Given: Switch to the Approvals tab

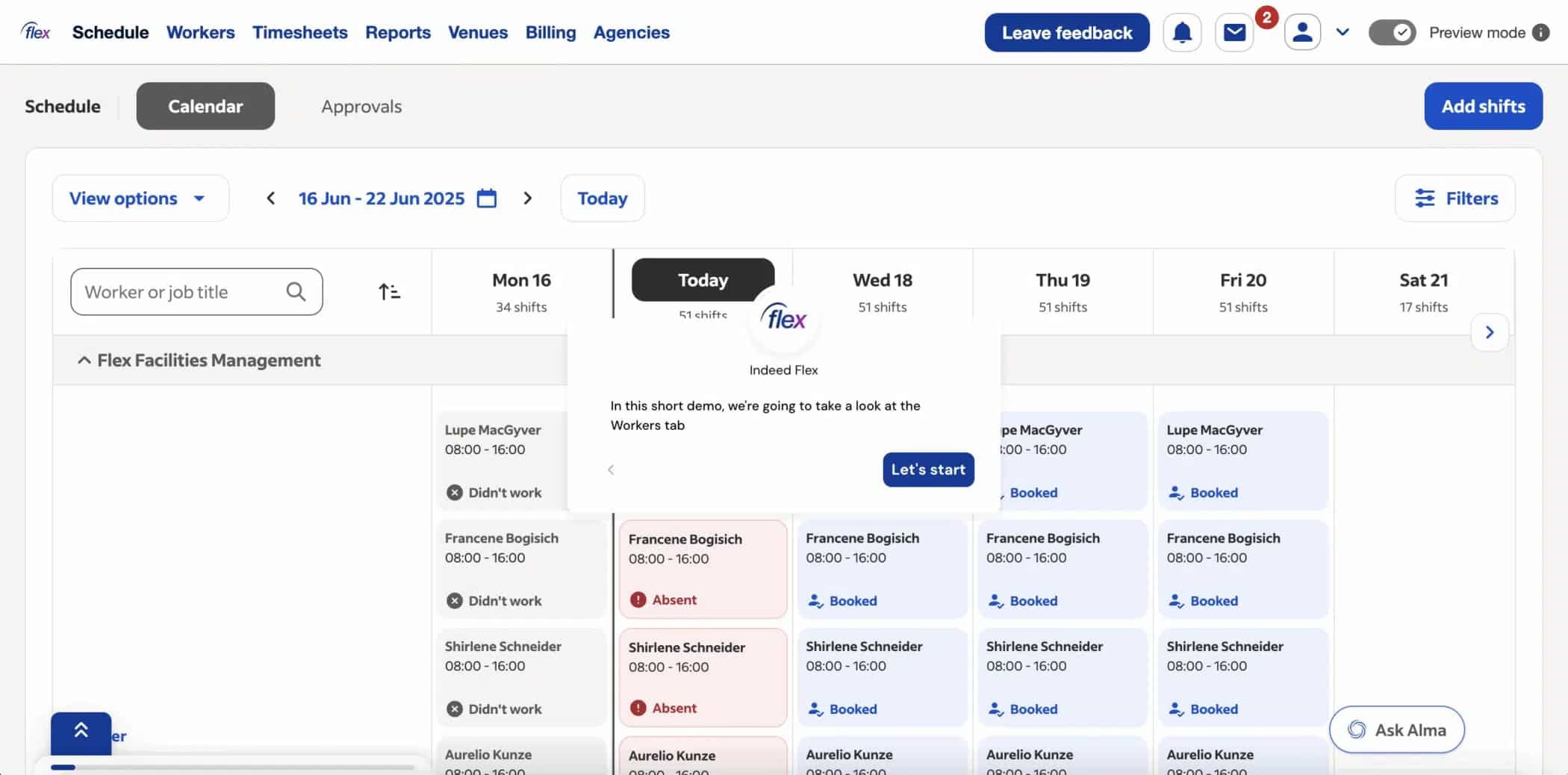Looking at the screenshot, I should [x=361, y=107].
